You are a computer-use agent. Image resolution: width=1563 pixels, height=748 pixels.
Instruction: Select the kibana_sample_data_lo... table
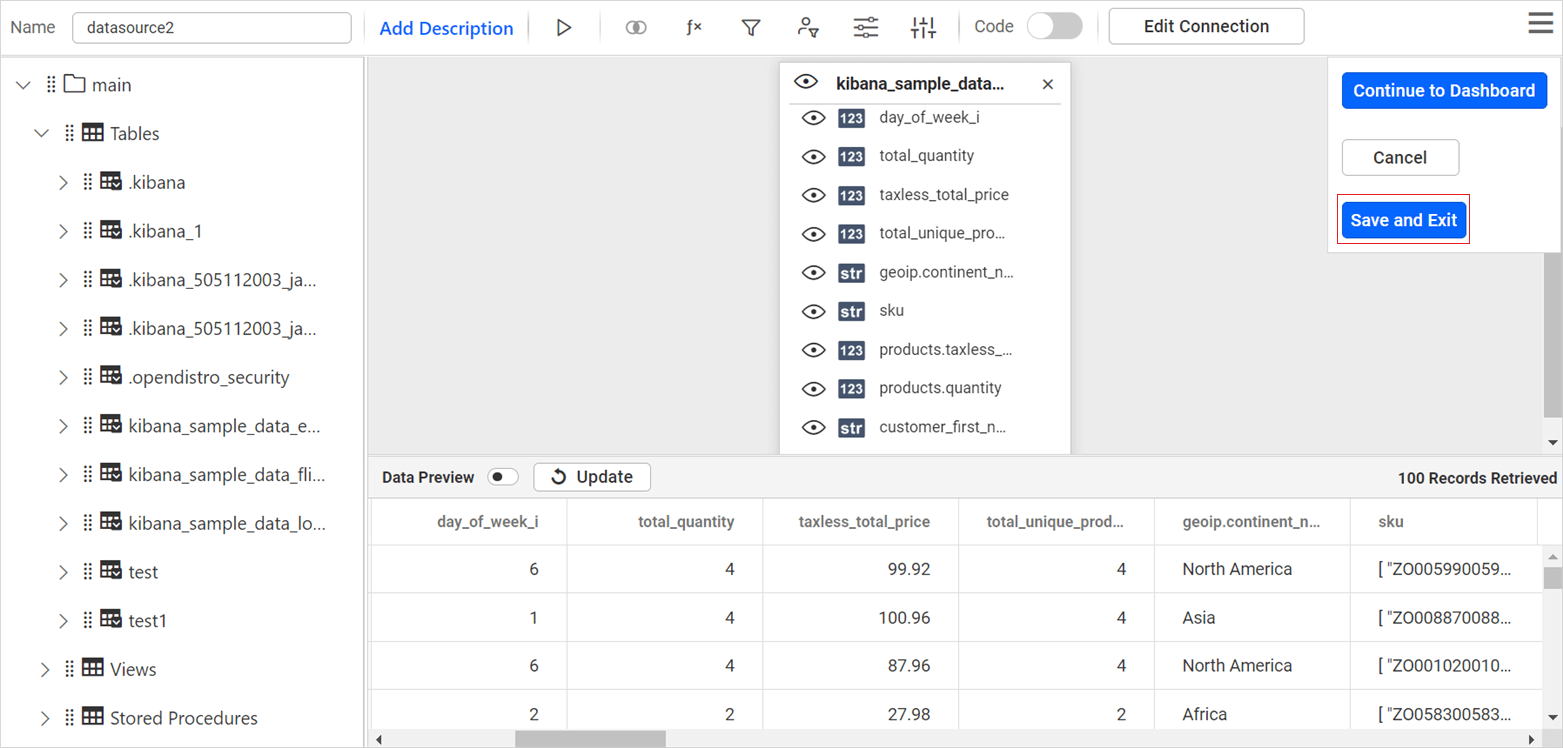(x=227, y=523)
